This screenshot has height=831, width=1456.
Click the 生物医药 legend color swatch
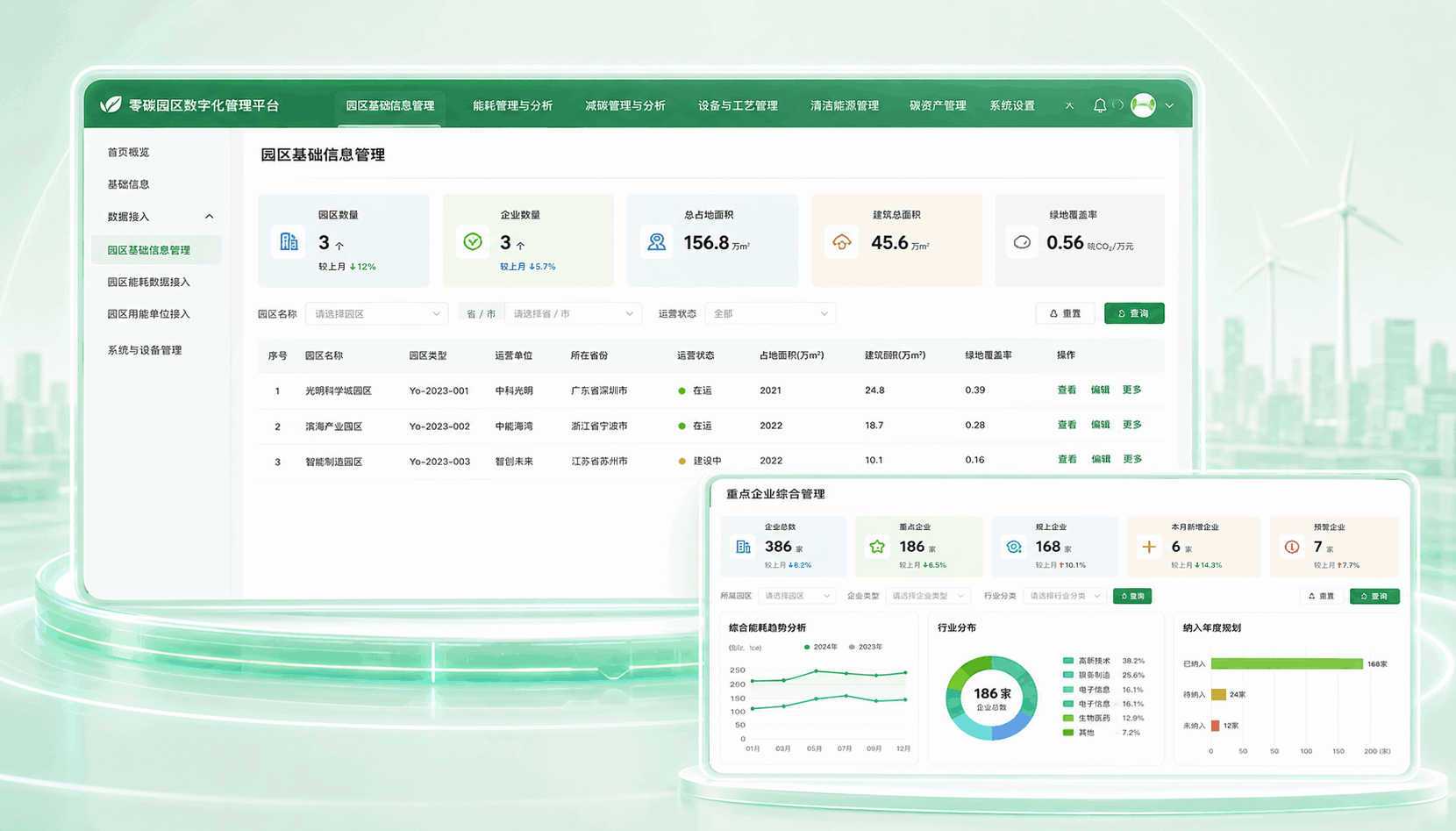tap(1067, 718)
